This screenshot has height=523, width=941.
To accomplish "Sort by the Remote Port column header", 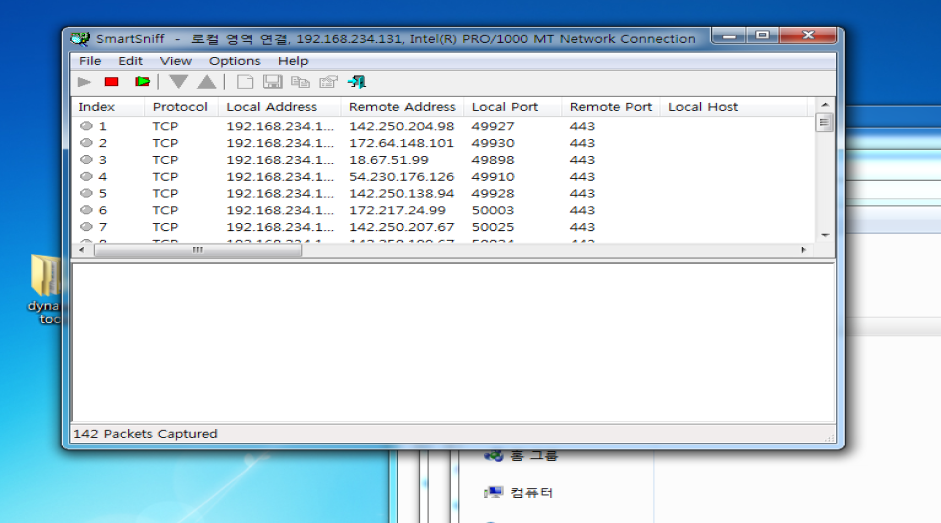I will point(611,107).
